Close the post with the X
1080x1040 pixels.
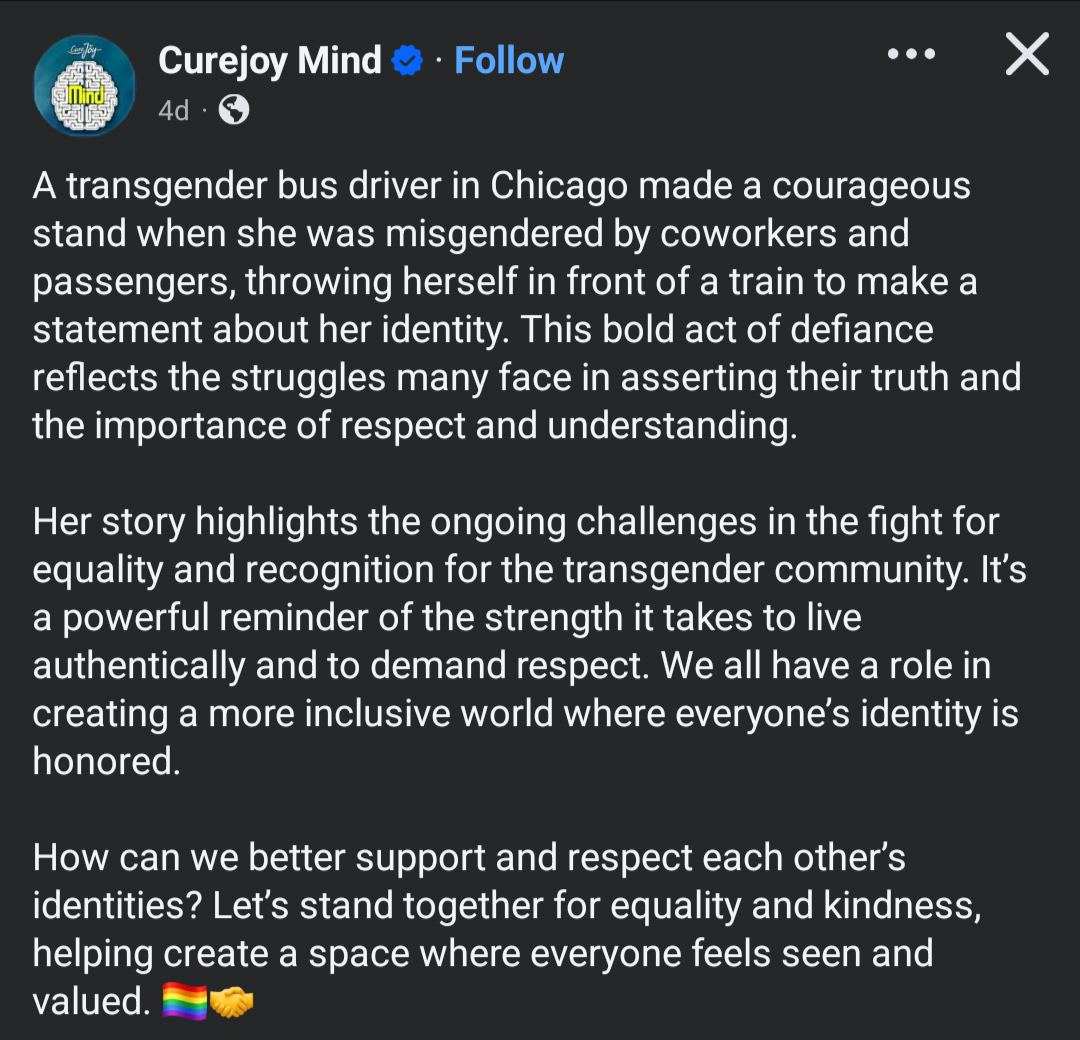pyautogui.click(x=1027, y=55)
